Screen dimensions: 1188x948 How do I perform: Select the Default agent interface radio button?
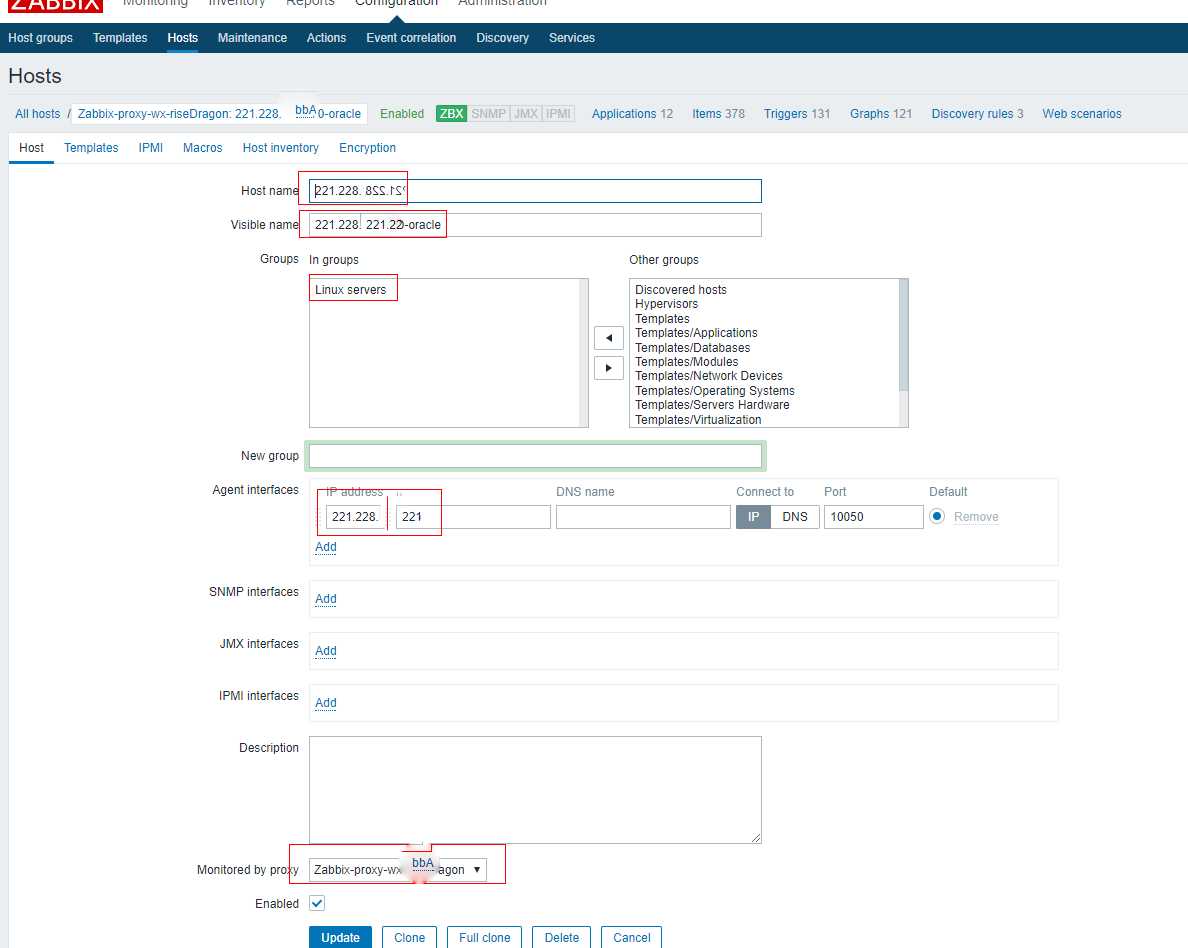(937, 516)
